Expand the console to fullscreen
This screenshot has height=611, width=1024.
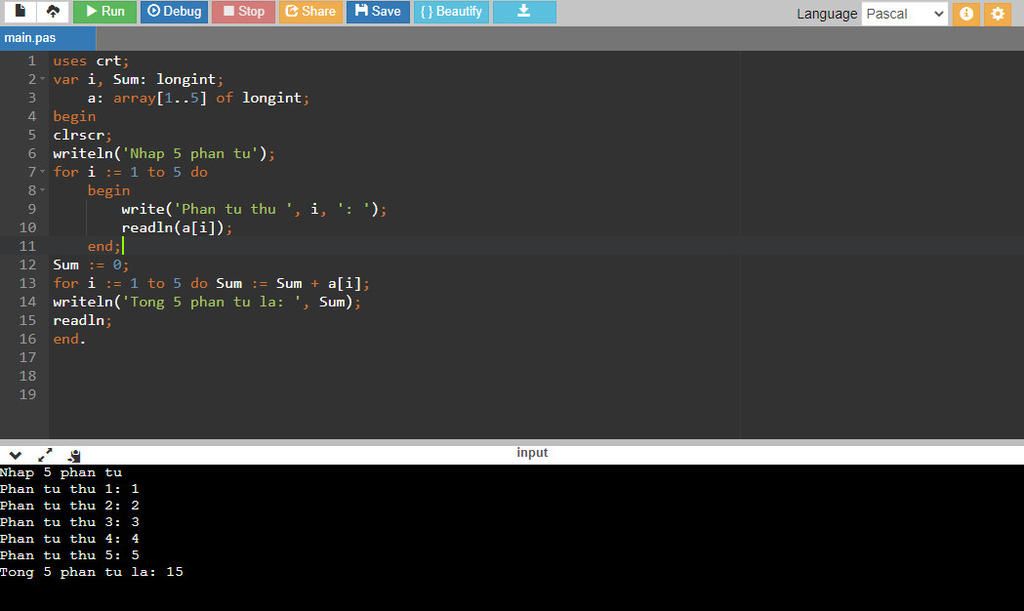(x=45, y=455)
